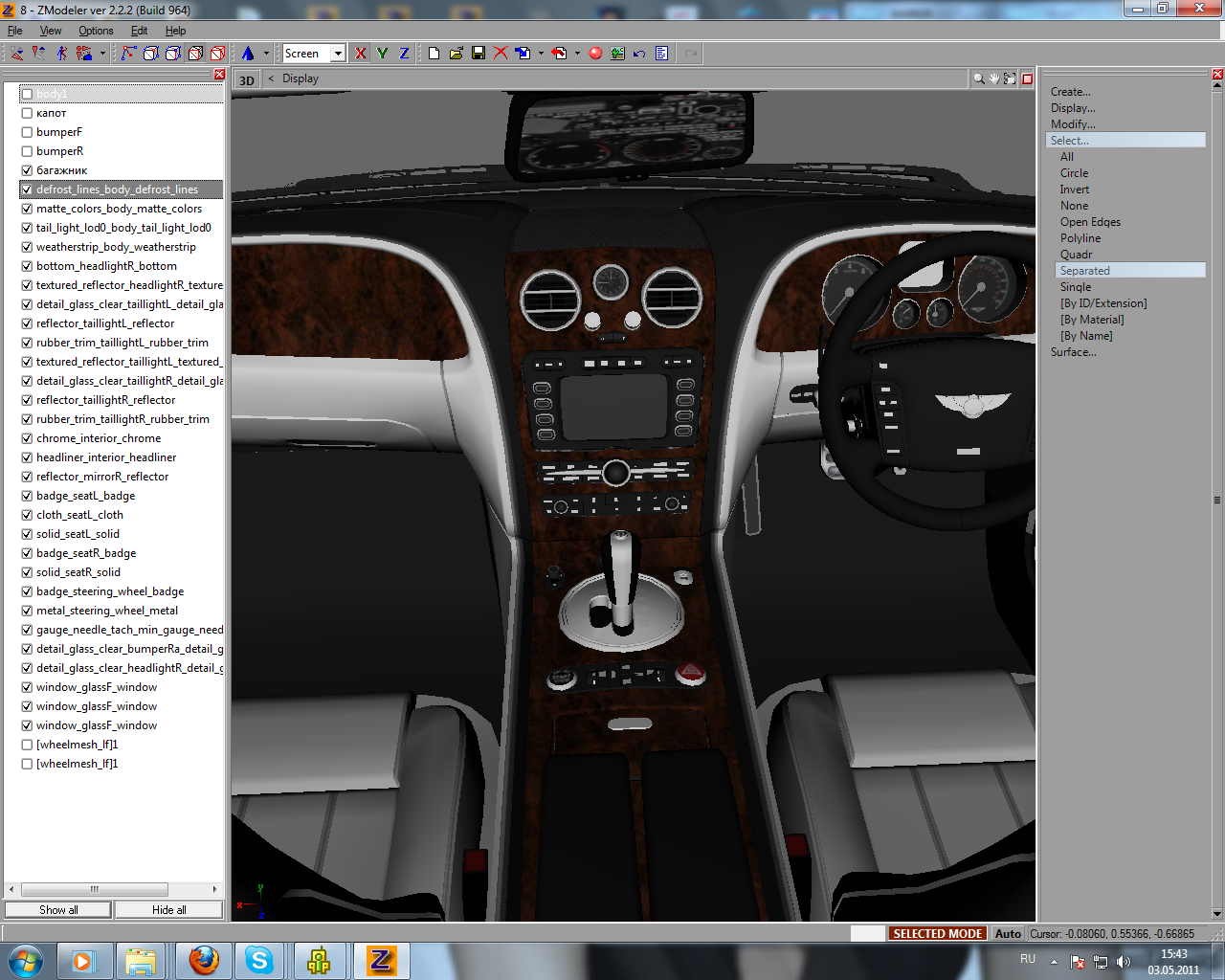This screenshot has width=1225, height=980.
Task: Click the Hide all button
Action: [x=169, y=910]
